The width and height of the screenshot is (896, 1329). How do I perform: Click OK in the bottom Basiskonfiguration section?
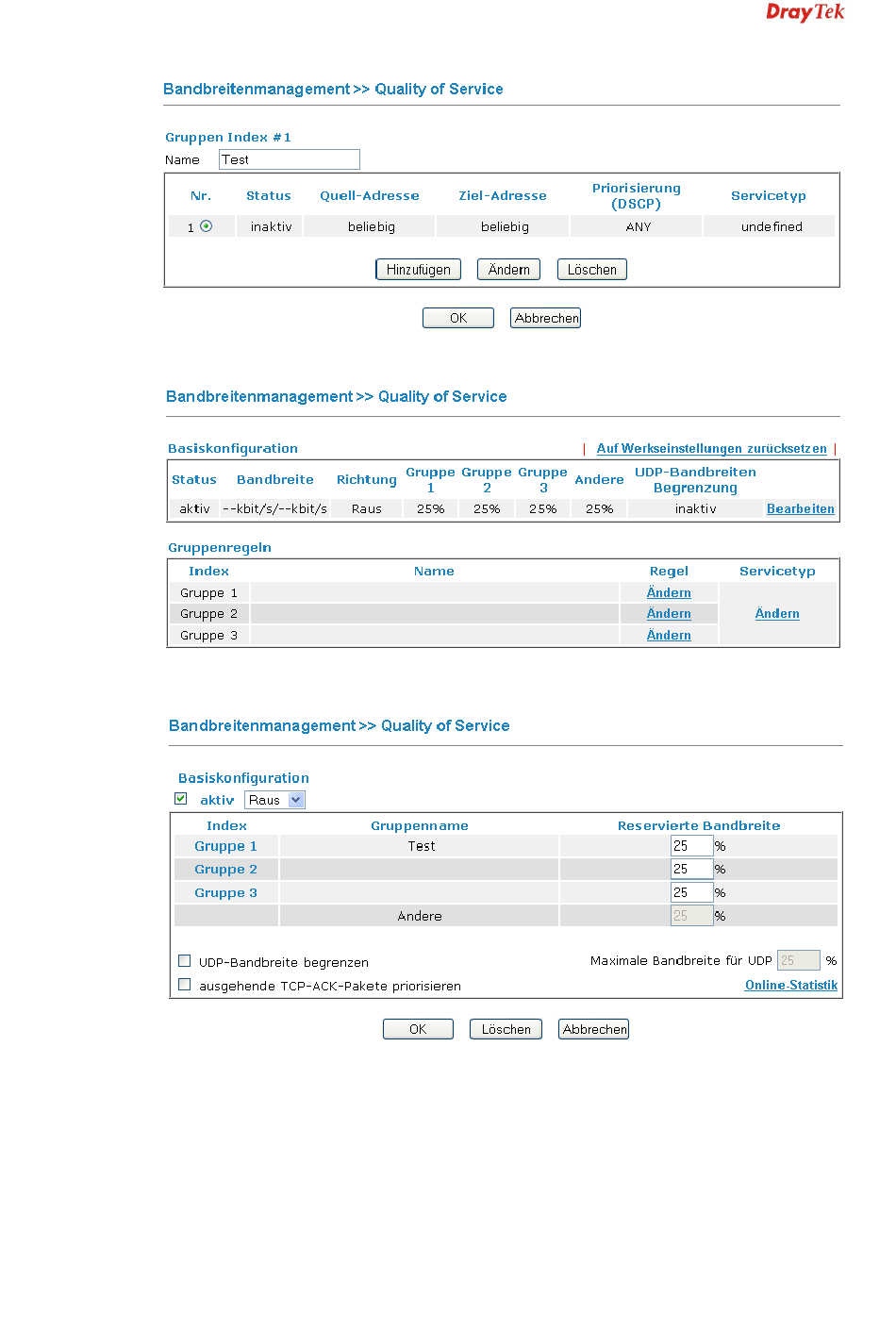(418, 1029)
